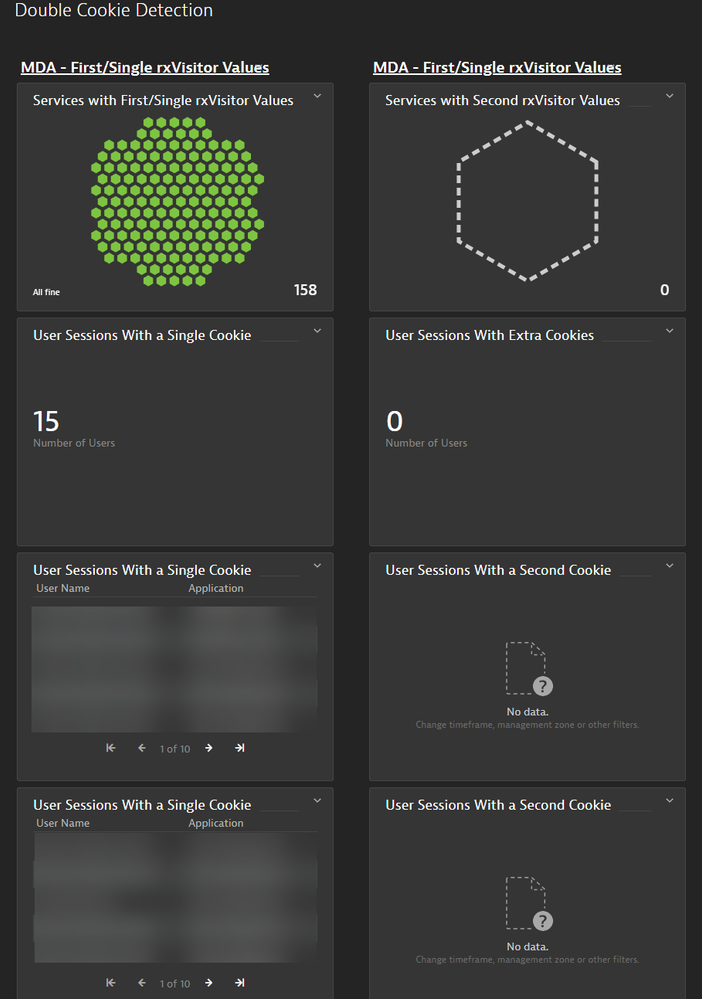Open chevron menu on User Sessions With Extra Cookies
Screen dimensions: 702x999
tap(670, 331)
